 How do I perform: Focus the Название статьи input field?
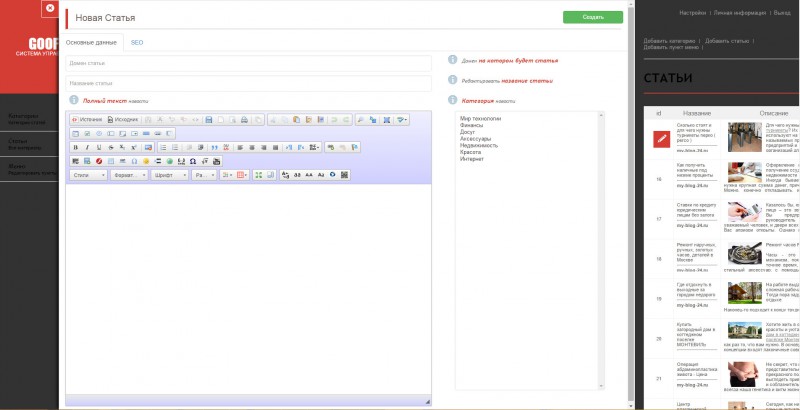coord(248,83)
